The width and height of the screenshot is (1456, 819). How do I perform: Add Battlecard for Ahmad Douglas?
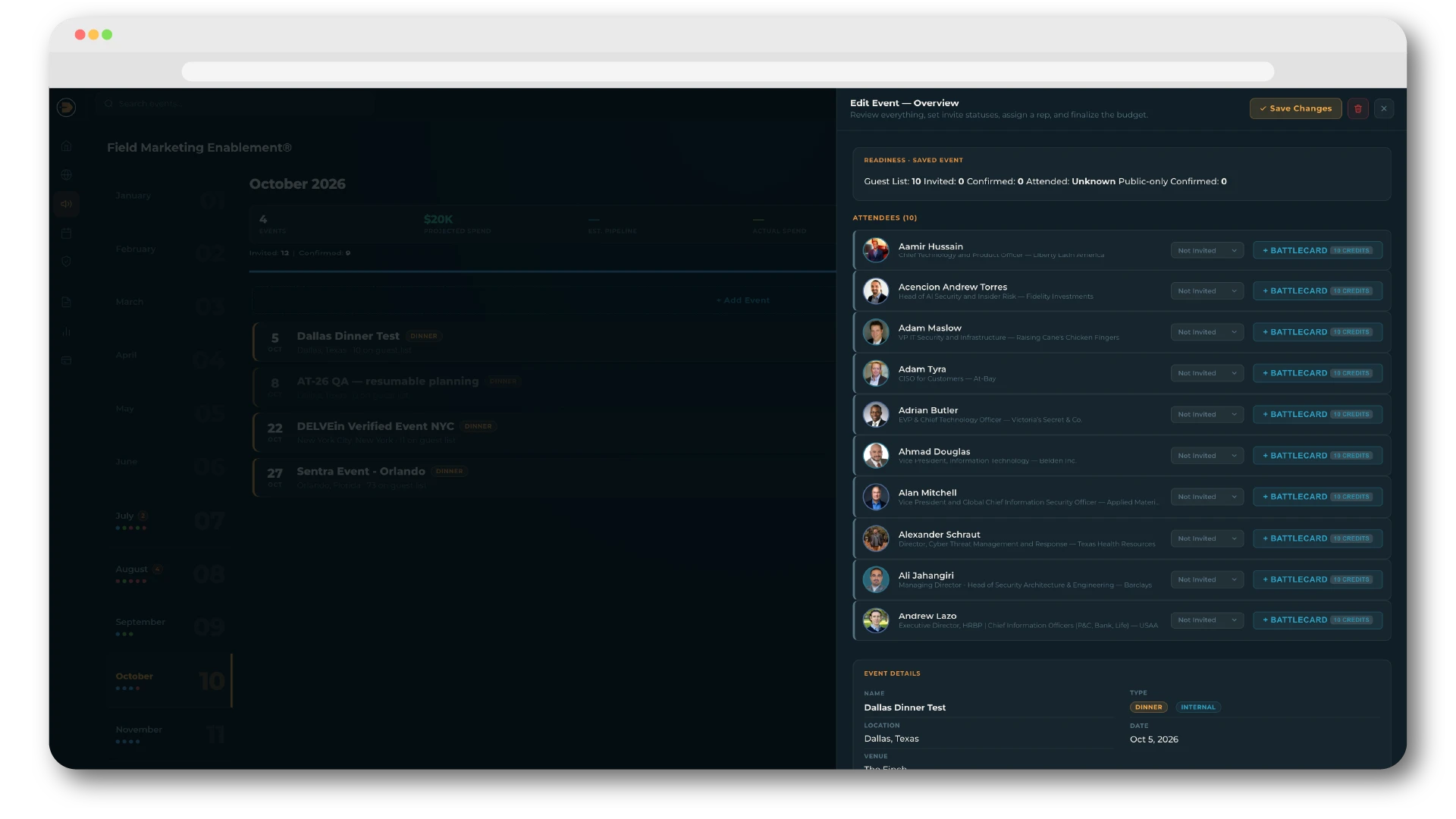tap(1317, 456)
